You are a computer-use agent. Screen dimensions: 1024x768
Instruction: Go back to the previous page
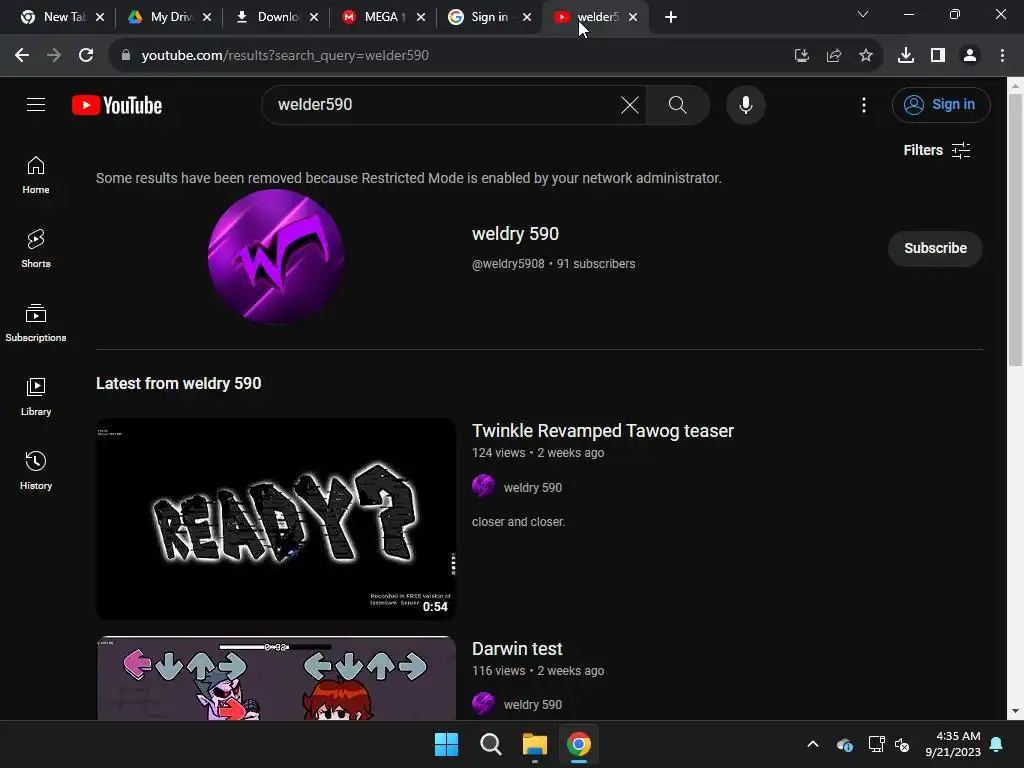(x=22, y=56)
